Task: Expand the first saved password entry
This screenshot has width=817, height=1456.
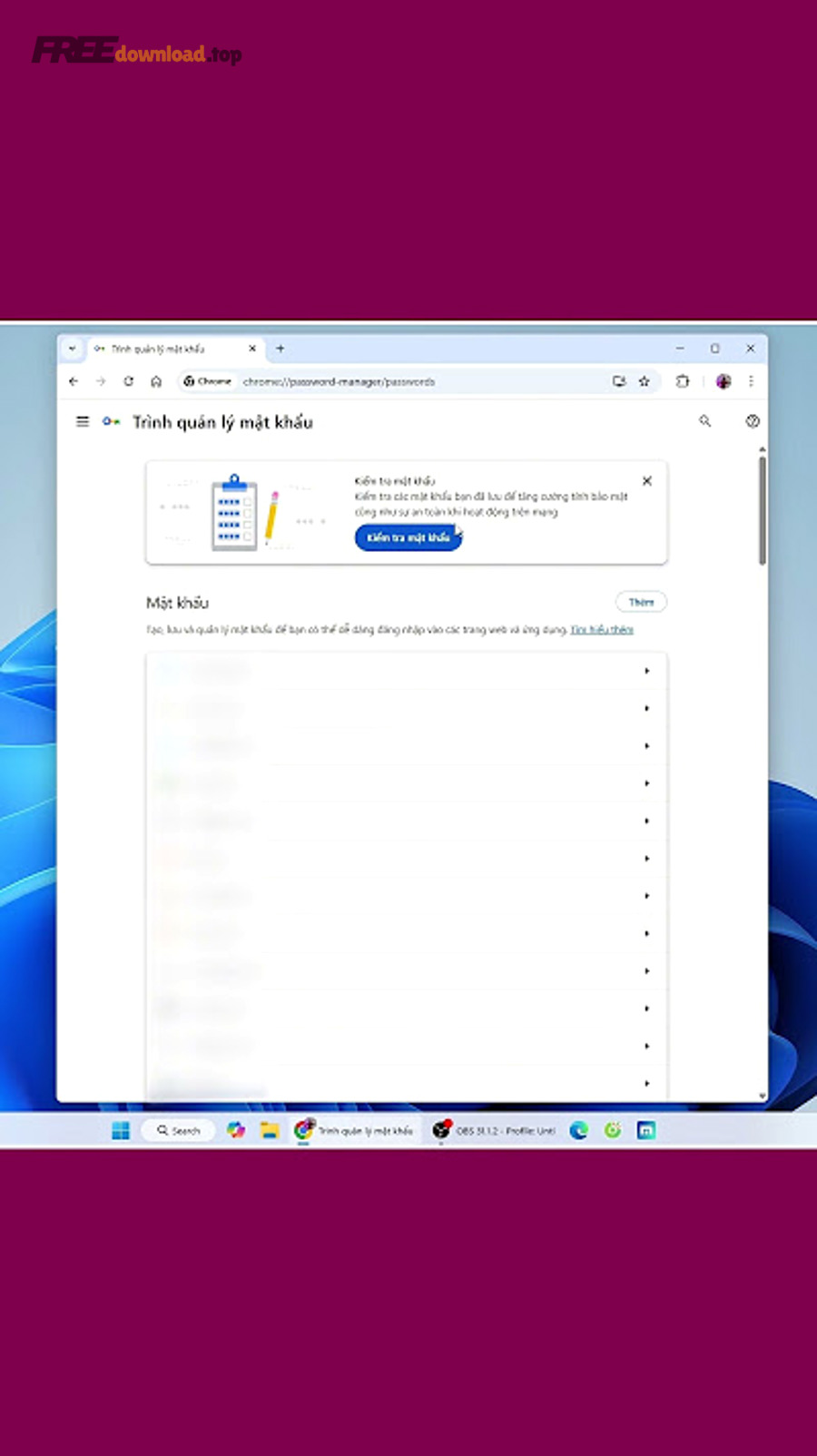Action: pyautogui.click(x=646, y=671)
